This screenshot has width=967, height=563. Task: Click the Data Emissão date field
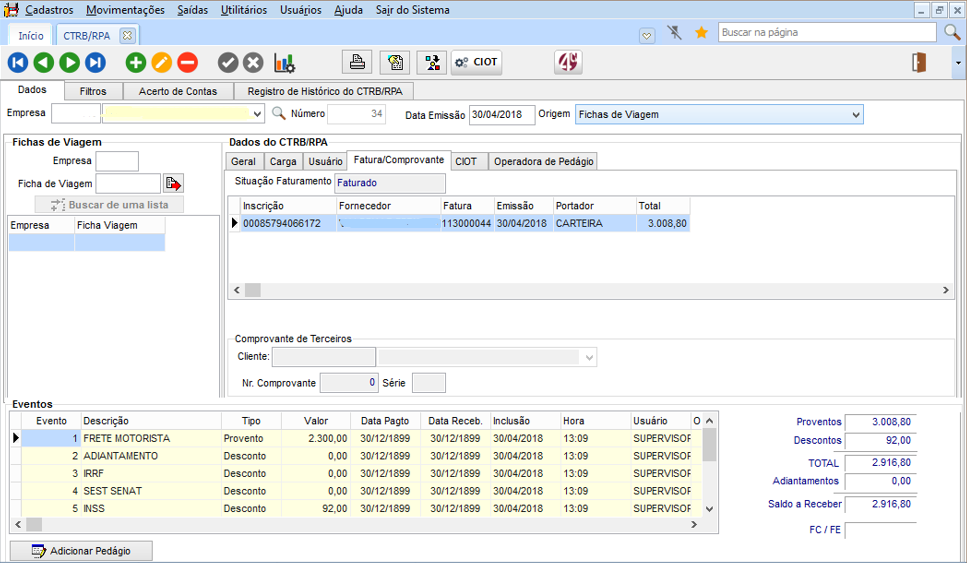[x=501, y=115]
